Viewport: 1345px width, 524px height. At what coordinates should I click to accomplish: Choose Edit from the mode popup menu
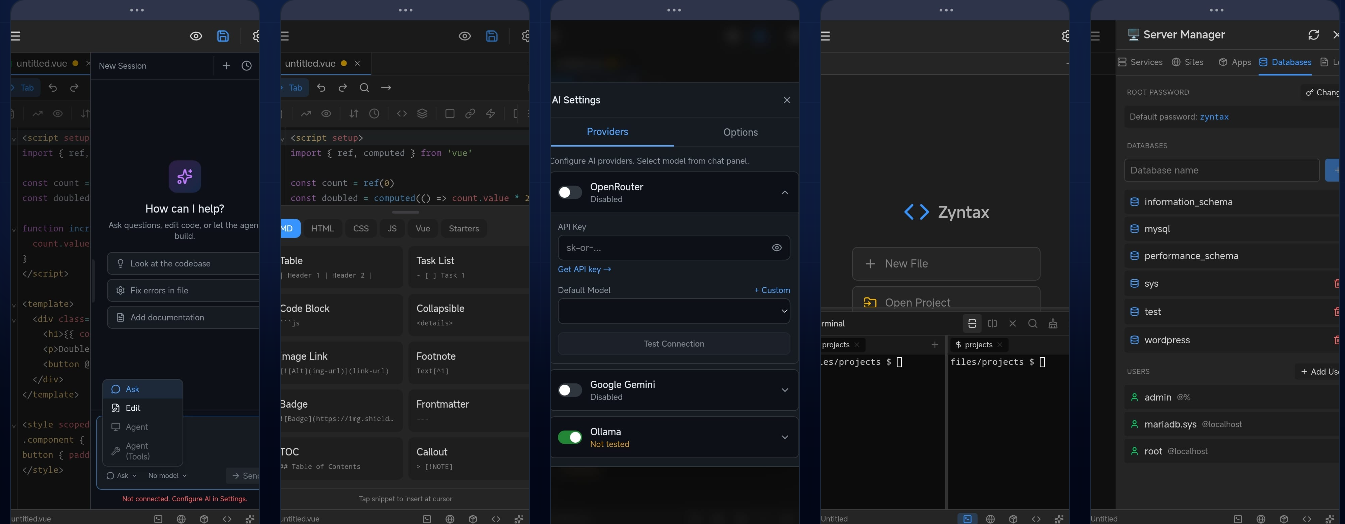coord(142,408)
